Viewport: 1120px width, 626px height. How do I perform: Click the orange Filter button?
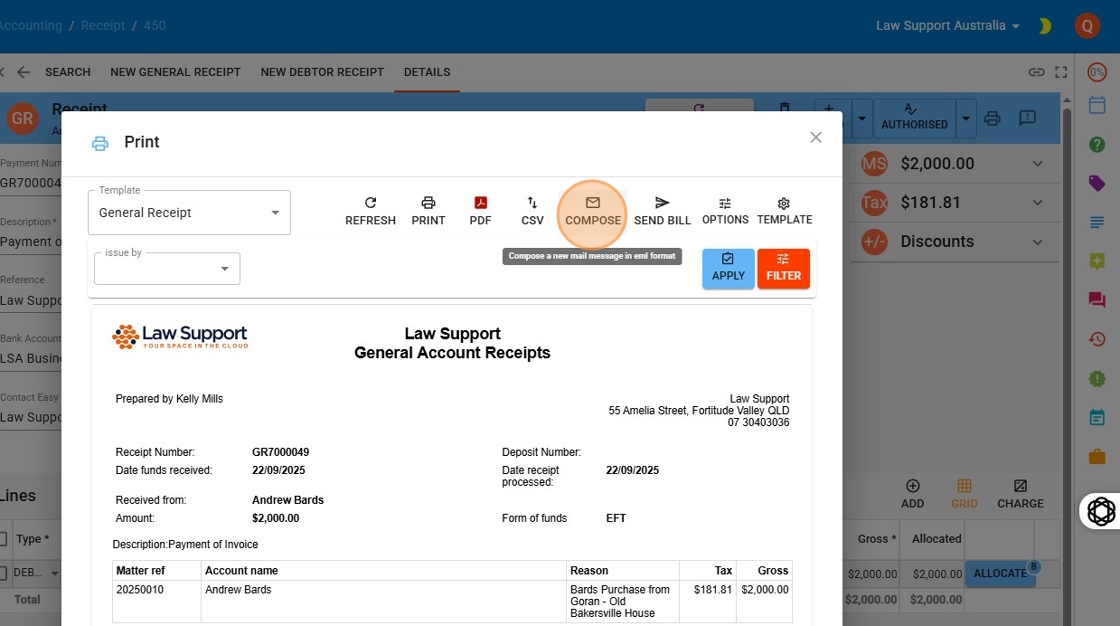click(784, 269)
